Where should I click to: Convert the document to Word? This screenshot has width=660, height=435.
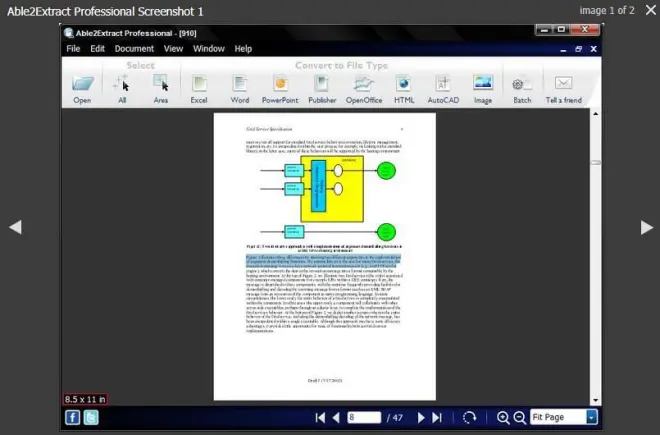pyautogui.click(x=240, y=85)
